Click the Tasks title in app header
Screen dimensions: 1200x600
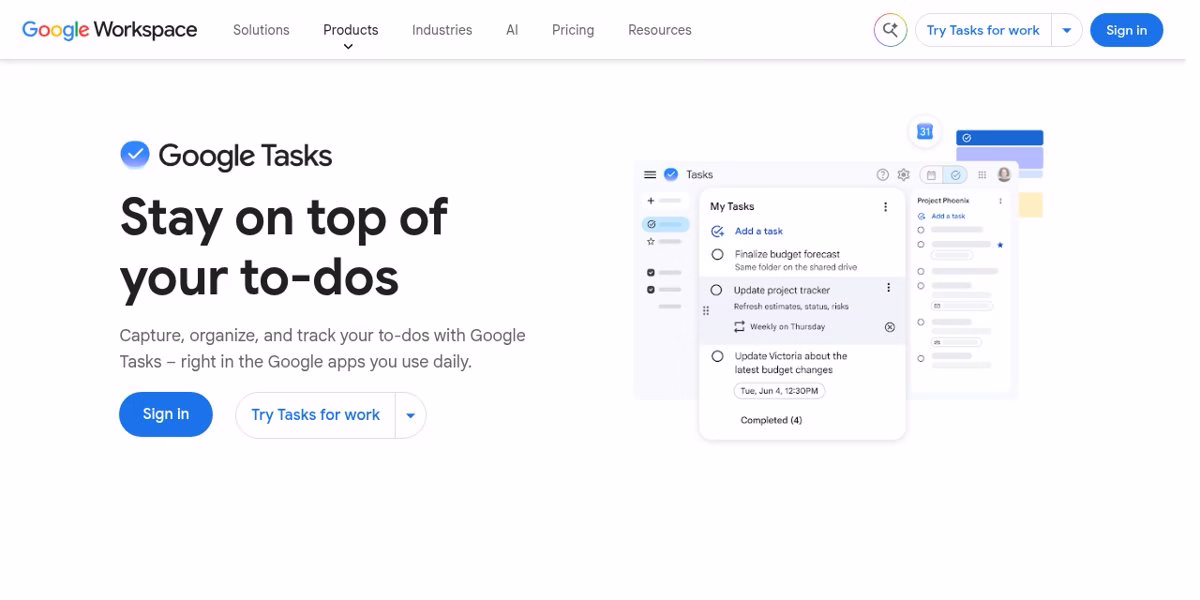tap(699, 174)
